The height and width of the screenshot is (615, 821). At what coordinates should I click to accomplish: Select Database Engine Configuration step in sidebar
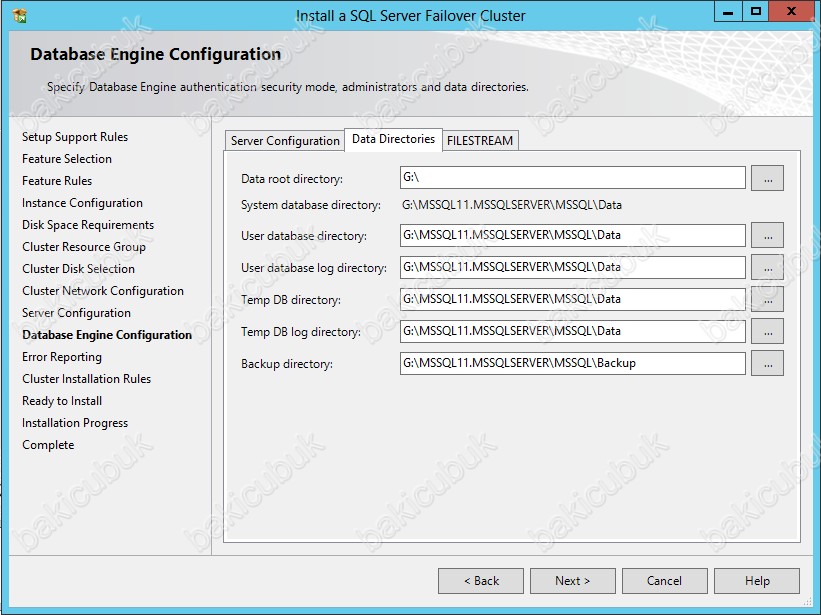(x=107, y=335)
